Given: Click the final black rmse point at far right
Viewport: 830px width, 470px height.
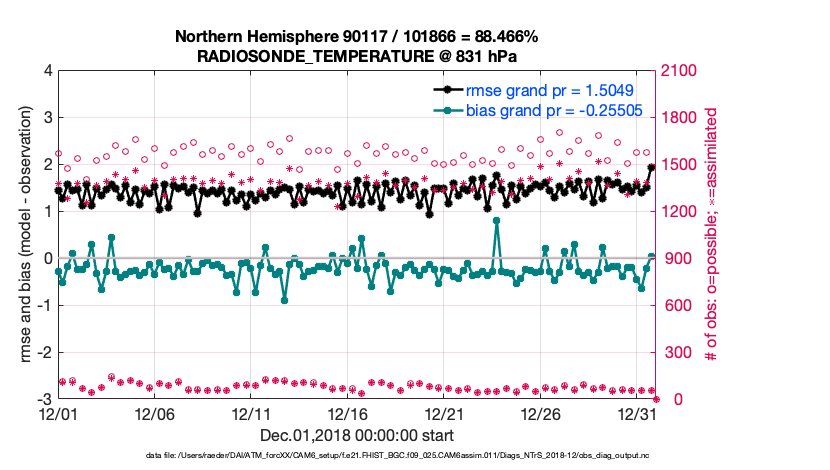Looking at the screenshot, I should coord(652,168).
